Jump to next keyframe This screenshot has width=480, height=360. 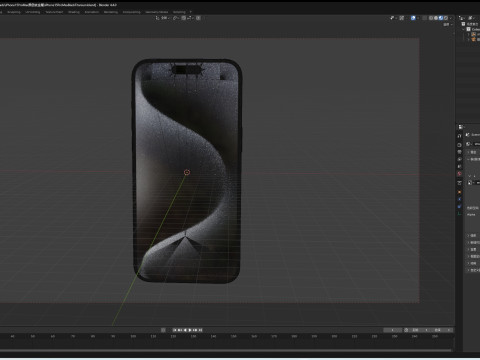(195, 330)
